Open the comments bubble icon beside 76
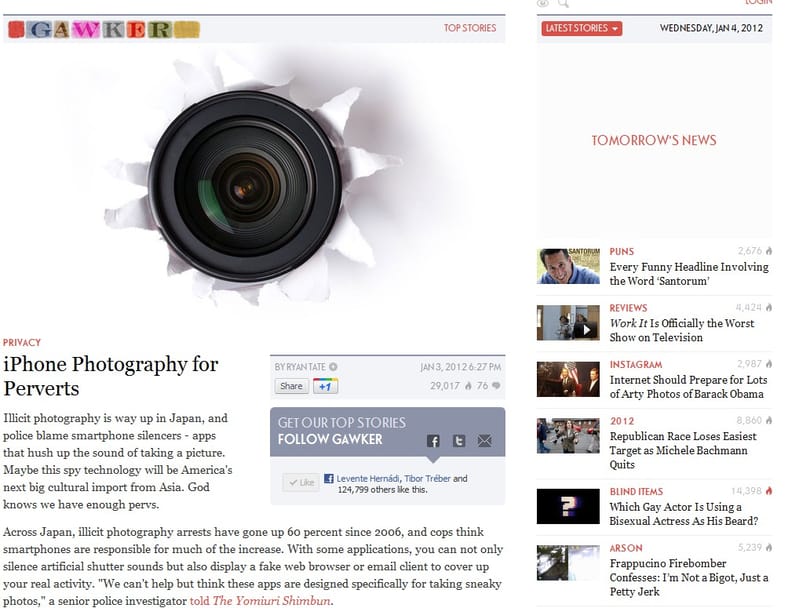The width and height of the screenshot is (810, 608). tap(496, 385)
